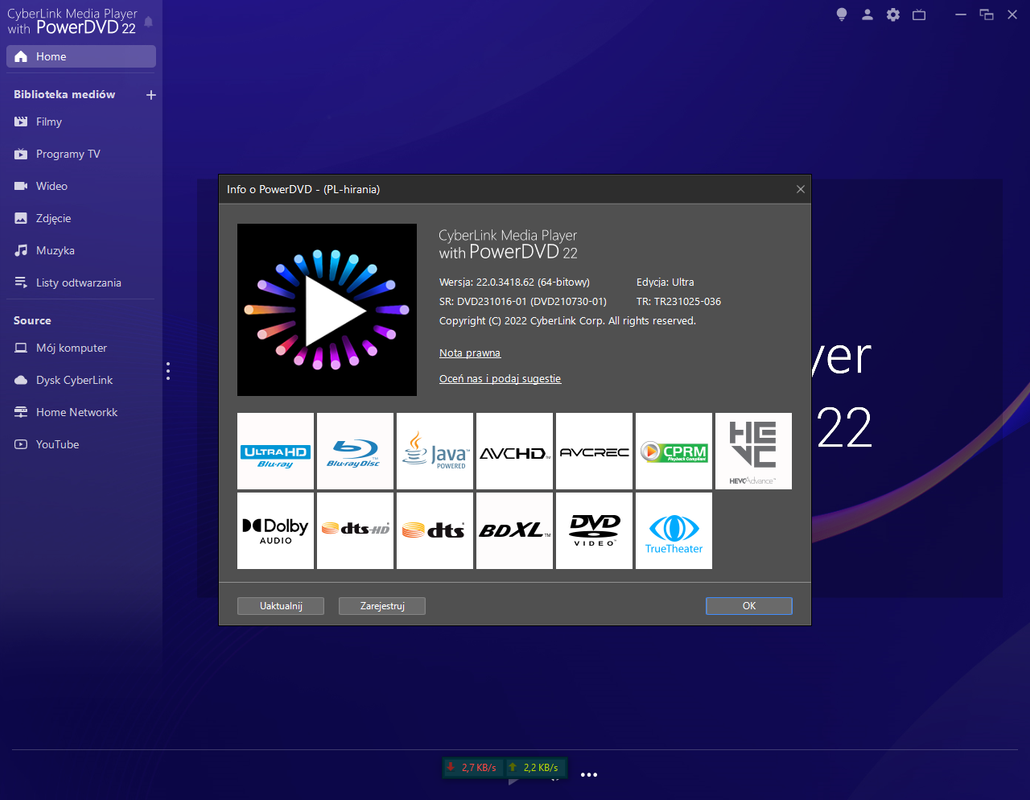
Task: Click the Blu-ray Disc logo
Action: (x=355, y=451)
